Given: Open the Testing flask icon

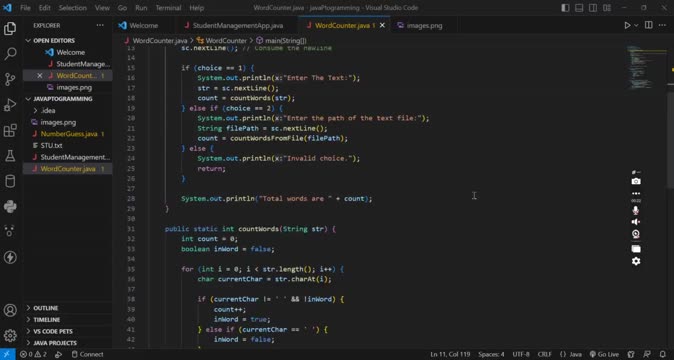Looking at the screenshot, I should click(10, 156).
